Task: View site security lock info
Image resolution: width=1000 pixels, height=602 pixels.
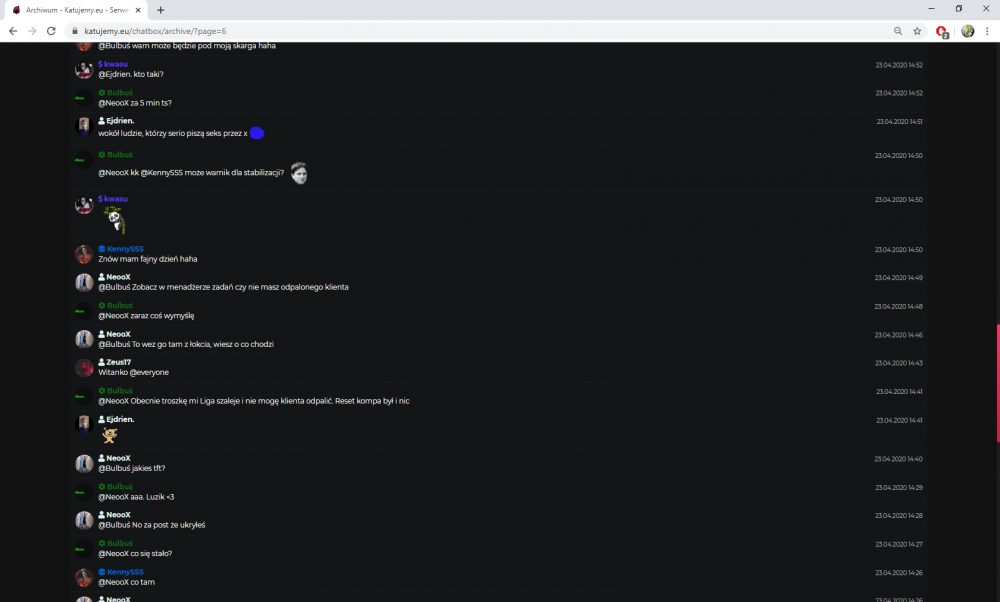Action: pyautogui.click(x=75, y=31)
